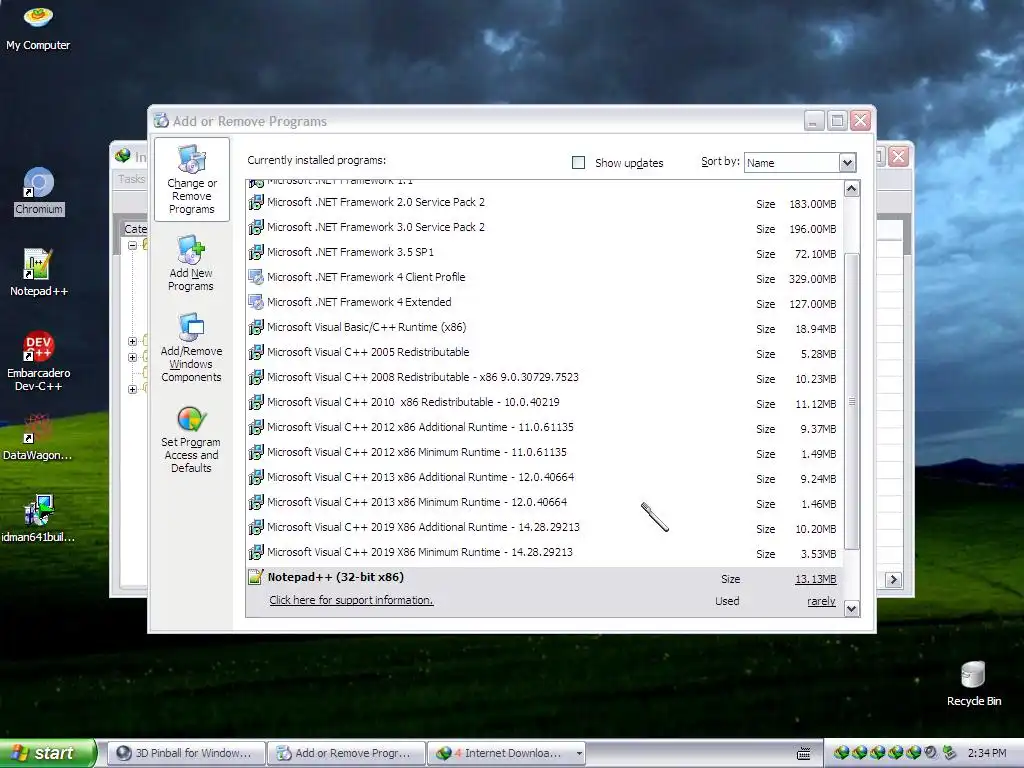Select Visual C++ 2012 x86 Minimum Runtime
This screenshot has width=1024, height=768.
[x=545, y=453]
